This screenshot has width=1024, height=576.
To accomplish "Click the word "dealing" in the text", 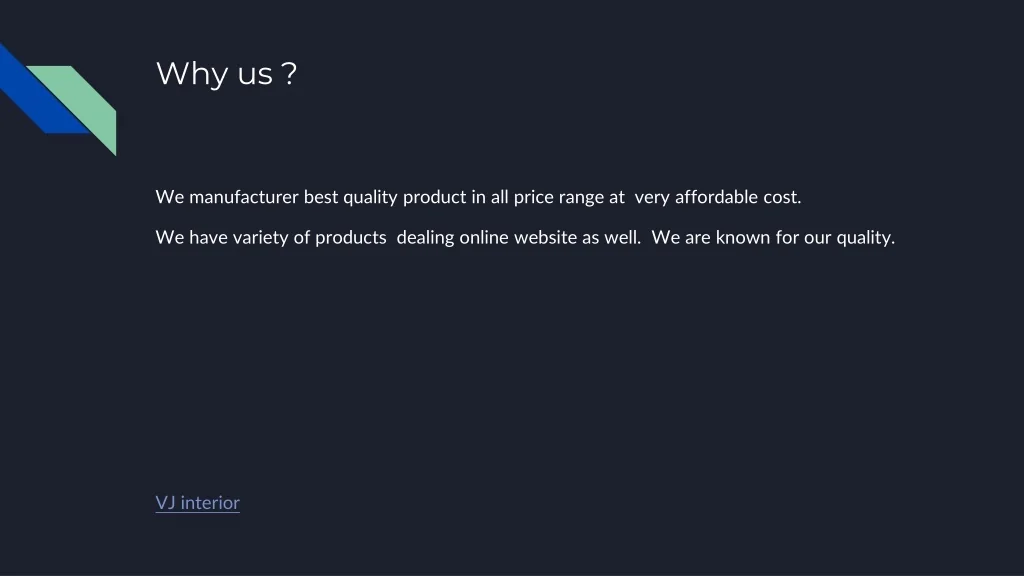I will tap(425, 238).
